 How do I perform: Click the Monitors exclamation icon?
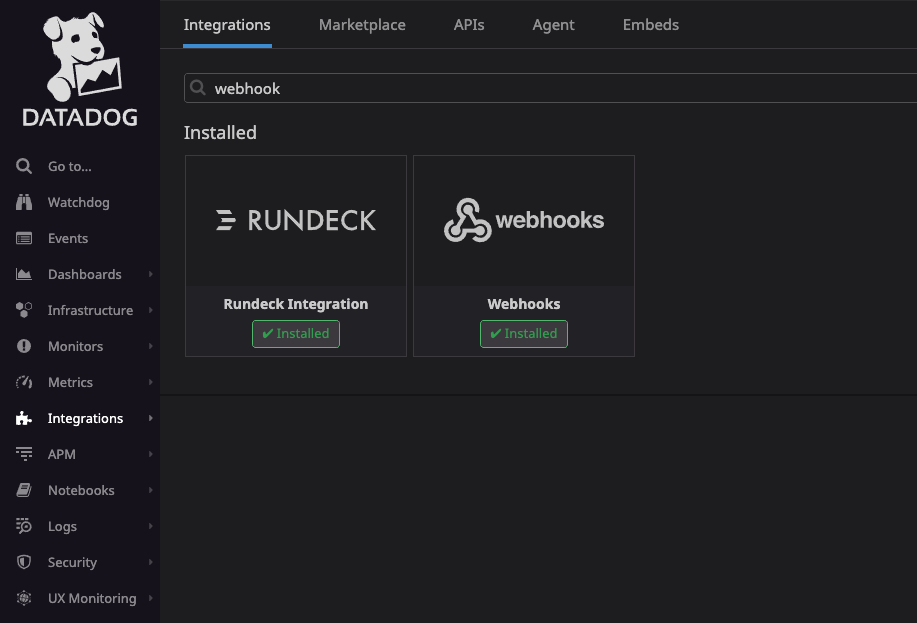click(24, 346)
